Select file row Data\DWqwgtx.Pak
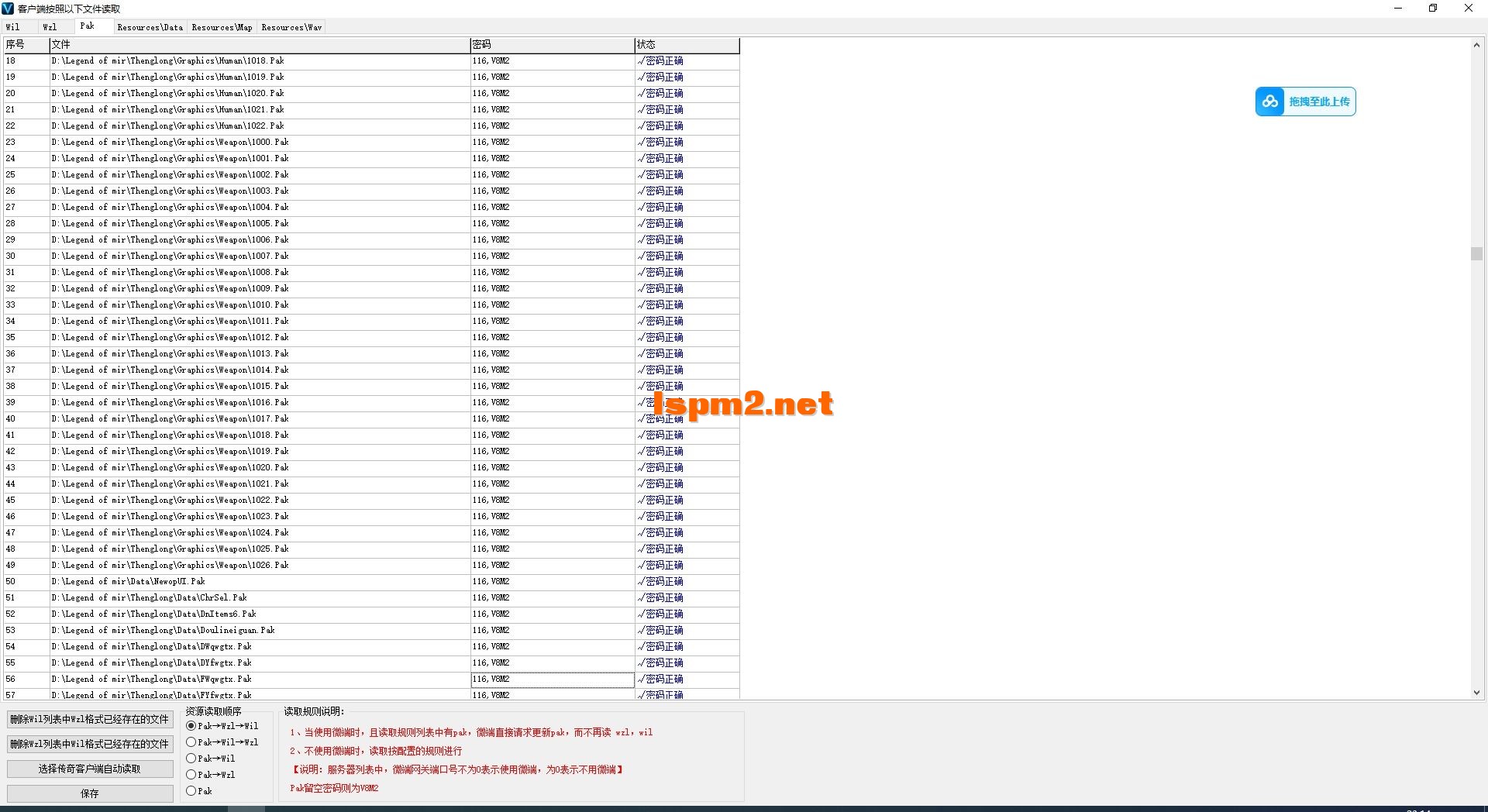This screenshot has width=1488, height=812. pyautogui.click(x=260, y=646)
